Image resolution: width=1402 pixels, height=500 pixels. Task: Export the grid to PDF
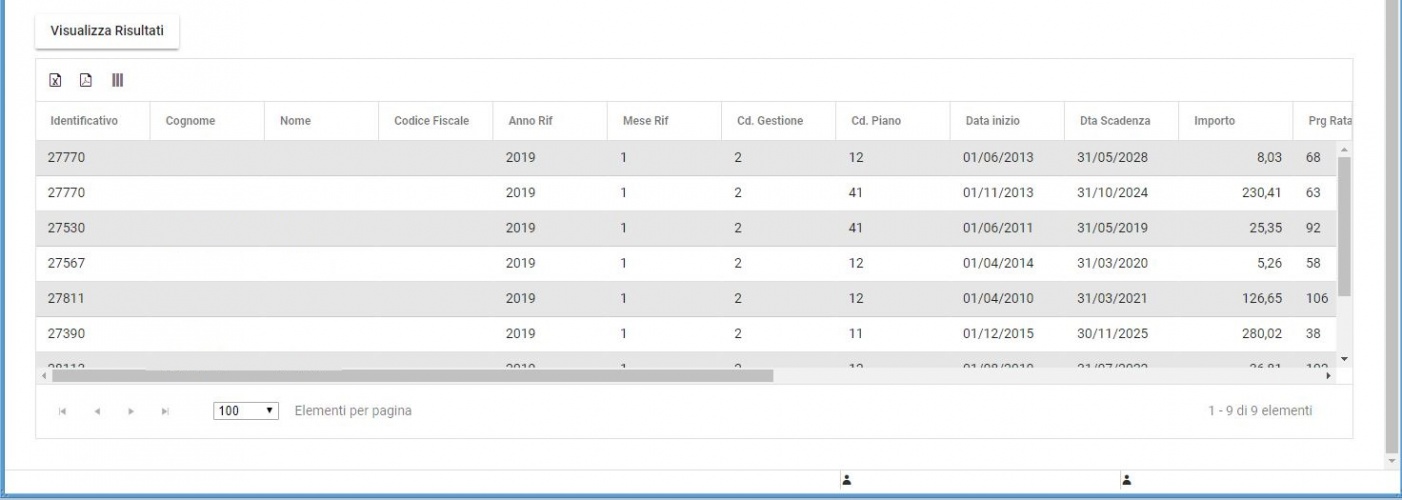click(86, 80)
